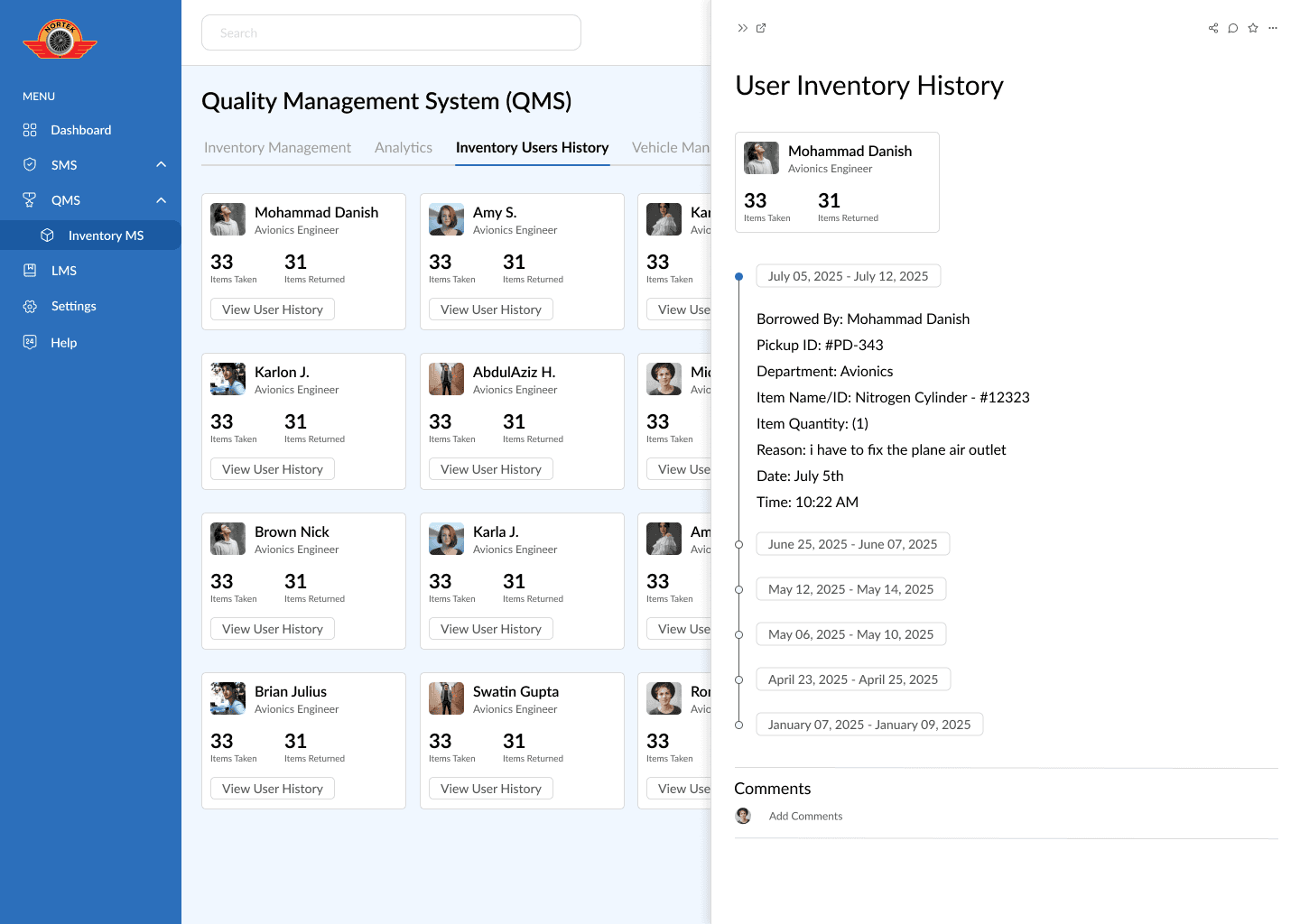The width and height of the screenshot is (1300, 924).
Task: Click commenter avatar beside Add Comments
Action: (x=743, y=816)
